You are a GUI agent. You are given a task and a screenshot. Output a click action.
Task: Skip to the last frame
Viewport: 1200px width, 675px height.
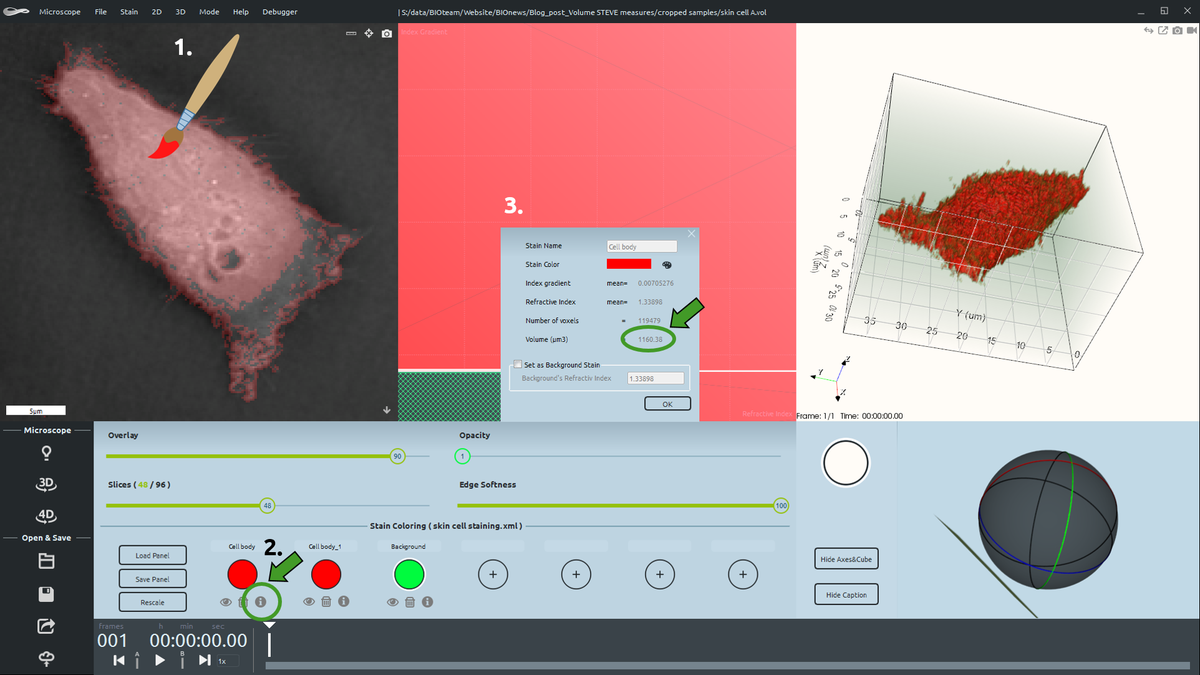click(x=204, y=660)
